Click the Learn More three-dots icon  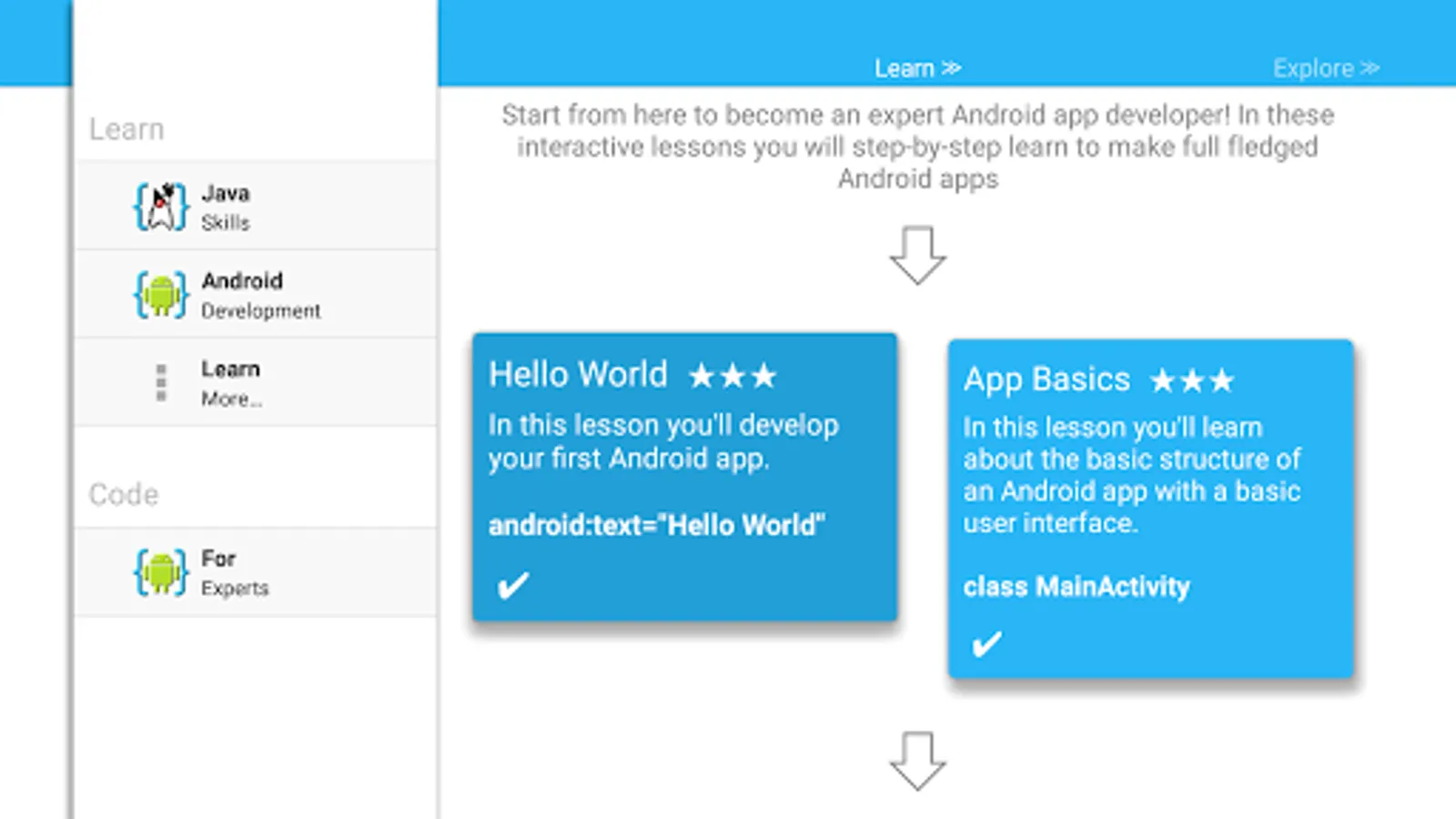[161, 383]
